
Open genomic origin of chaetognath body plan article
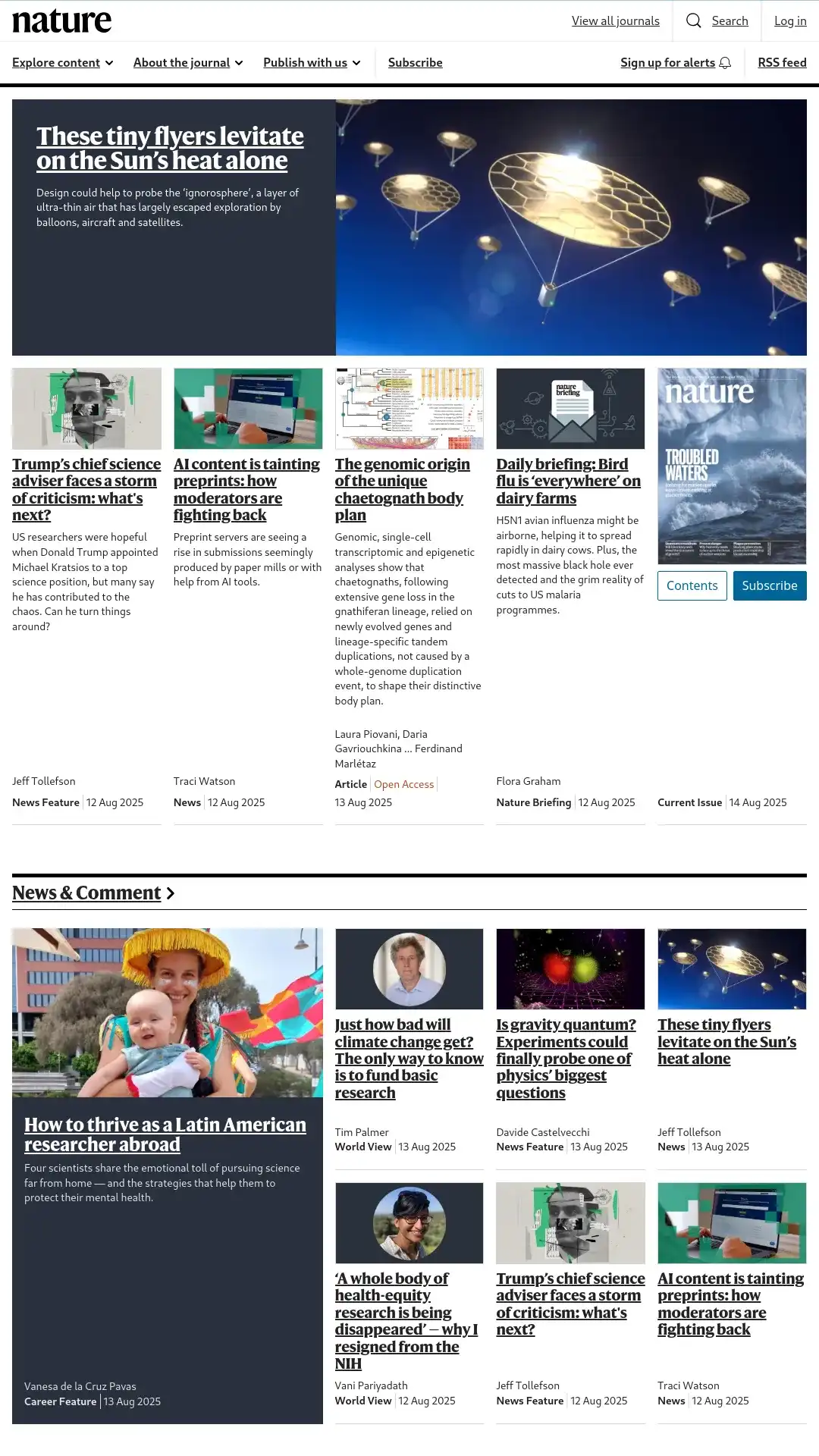(403, 489)
